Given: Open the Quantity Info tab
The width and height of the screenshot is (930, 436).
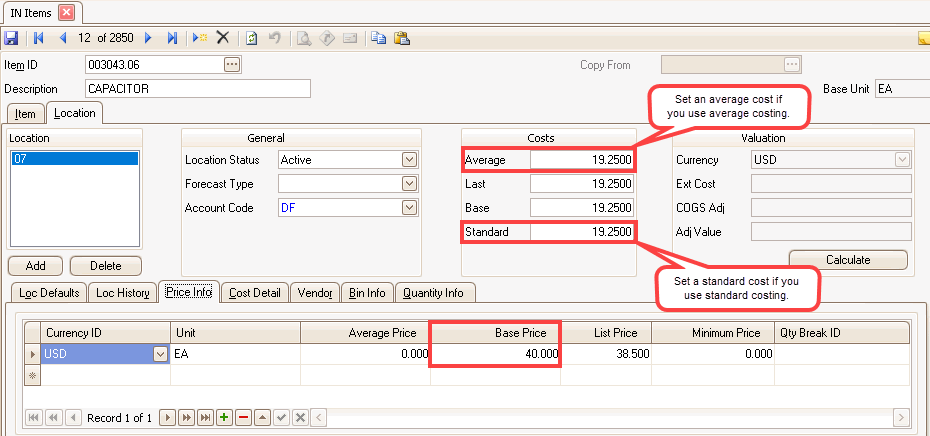Looking at the screenshot, I should pyautogui.click(x=433, y=293).
